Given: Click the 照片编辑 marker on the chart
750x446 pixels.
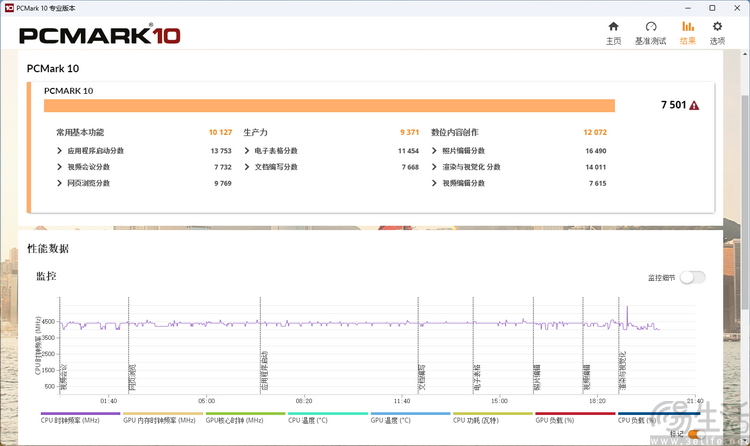Looking at the screenshot, I should 537,378.
